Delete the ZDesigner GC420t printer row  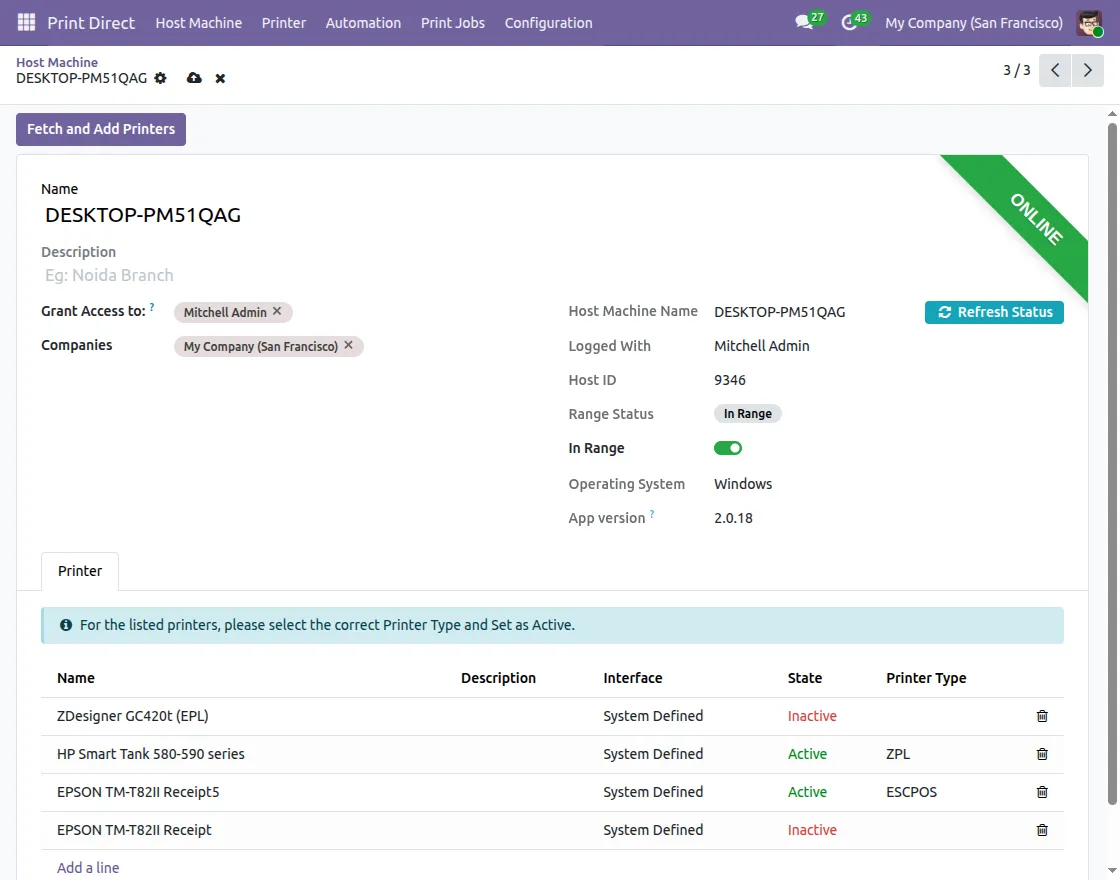click(x=1041, y=716)
